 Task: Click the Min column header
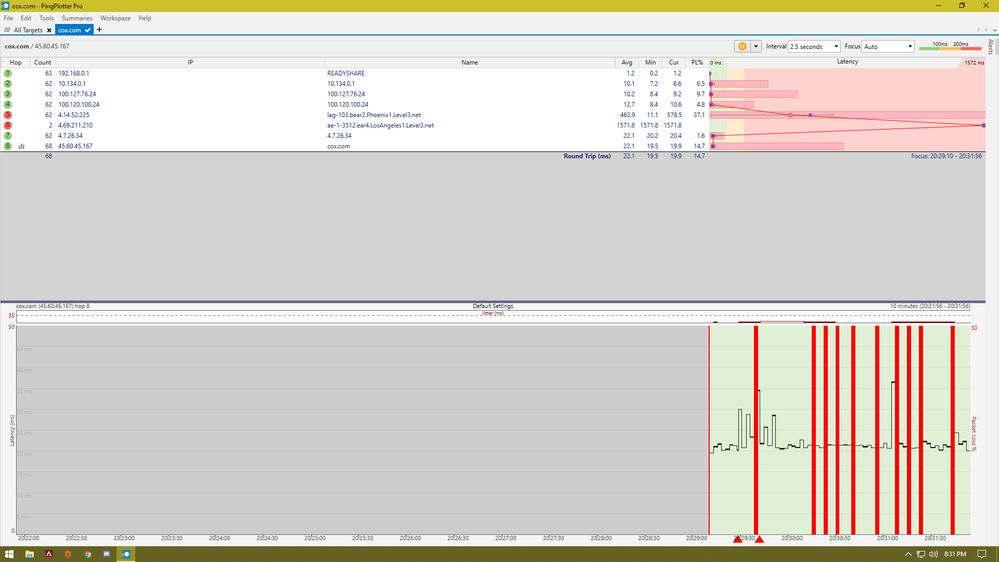650,62
